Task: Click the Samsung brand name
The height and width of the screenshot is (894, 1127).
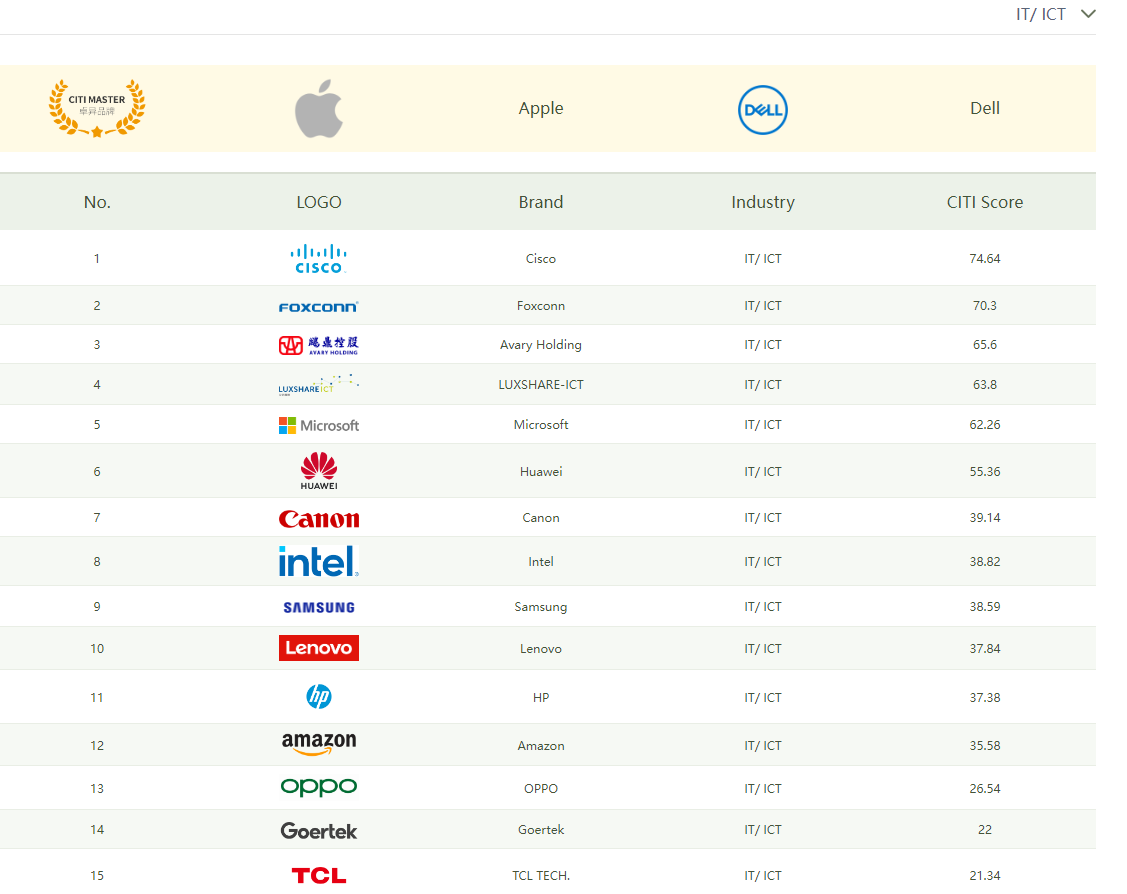Action: coord(541,607)
